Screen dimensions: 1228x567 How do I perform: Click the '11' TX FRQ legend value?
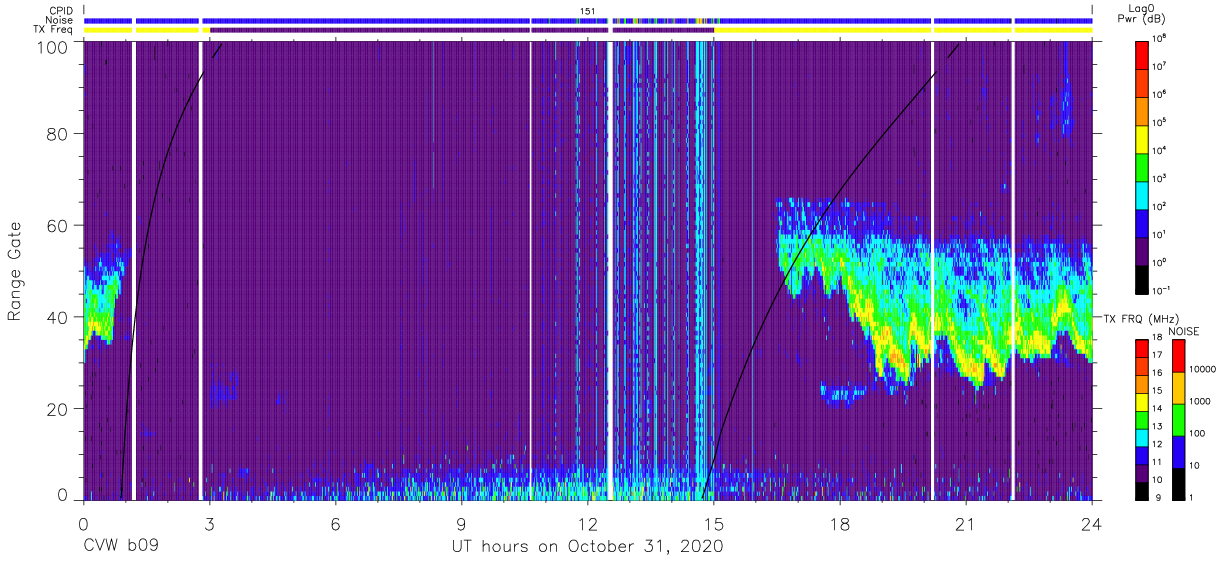1157,462
